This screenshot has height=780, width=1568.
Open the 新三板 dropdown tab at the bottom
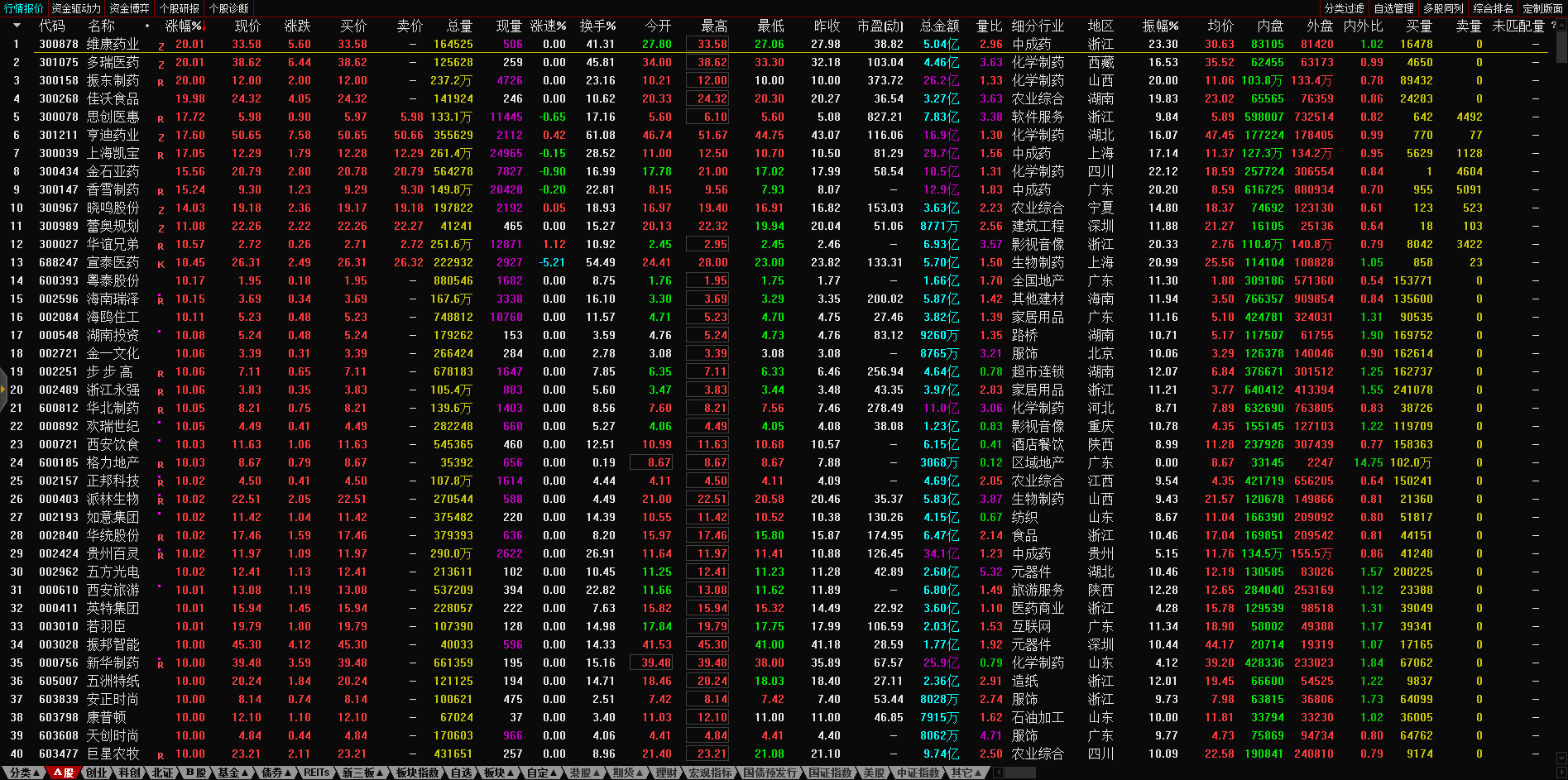(x=362, y=773)
